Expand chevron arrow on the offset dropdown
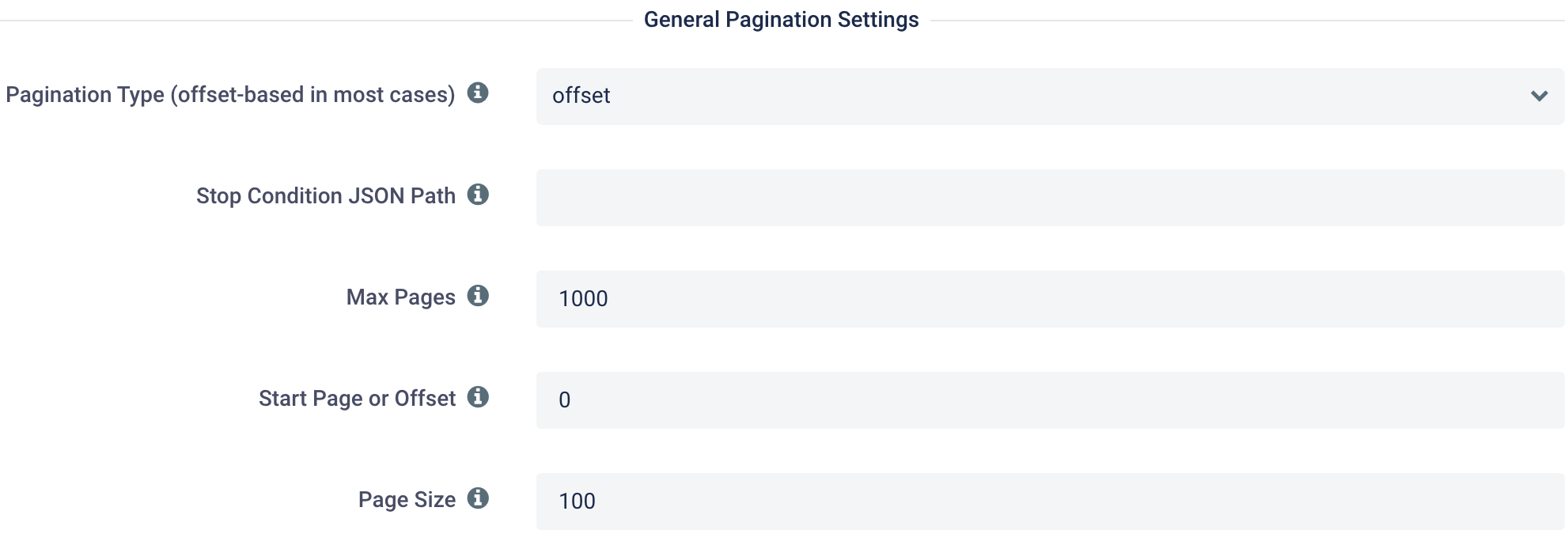 (1539, 96)
